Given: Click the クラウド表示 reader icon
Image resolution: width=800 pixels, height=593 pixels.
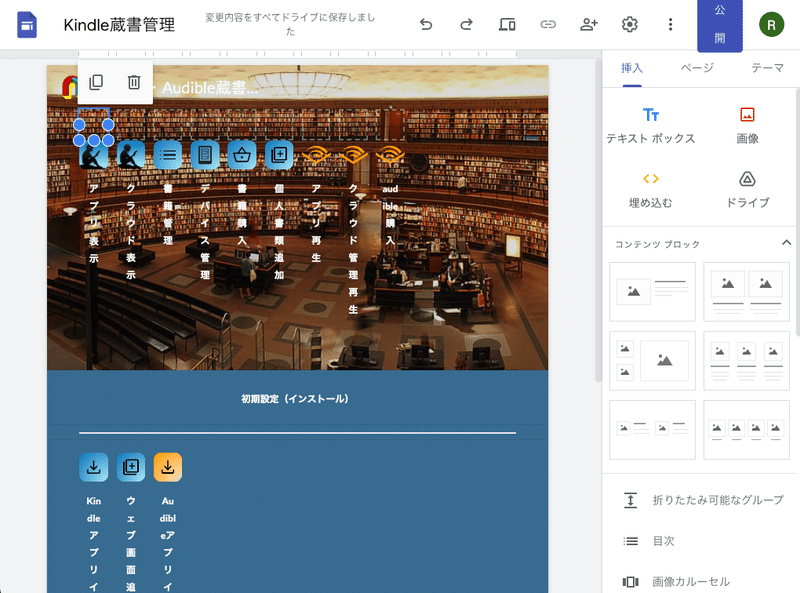Looking at the screenshot, I should (131, 155).
